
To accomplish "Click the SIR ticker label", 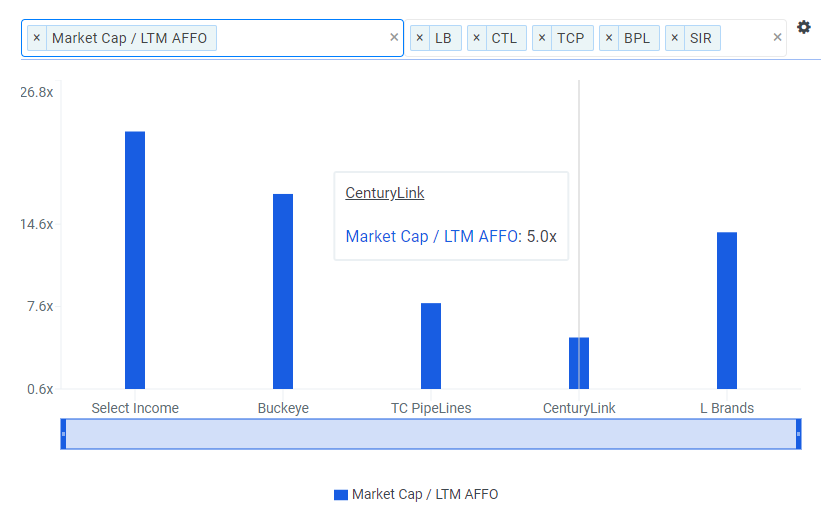I will pos(701,38).
